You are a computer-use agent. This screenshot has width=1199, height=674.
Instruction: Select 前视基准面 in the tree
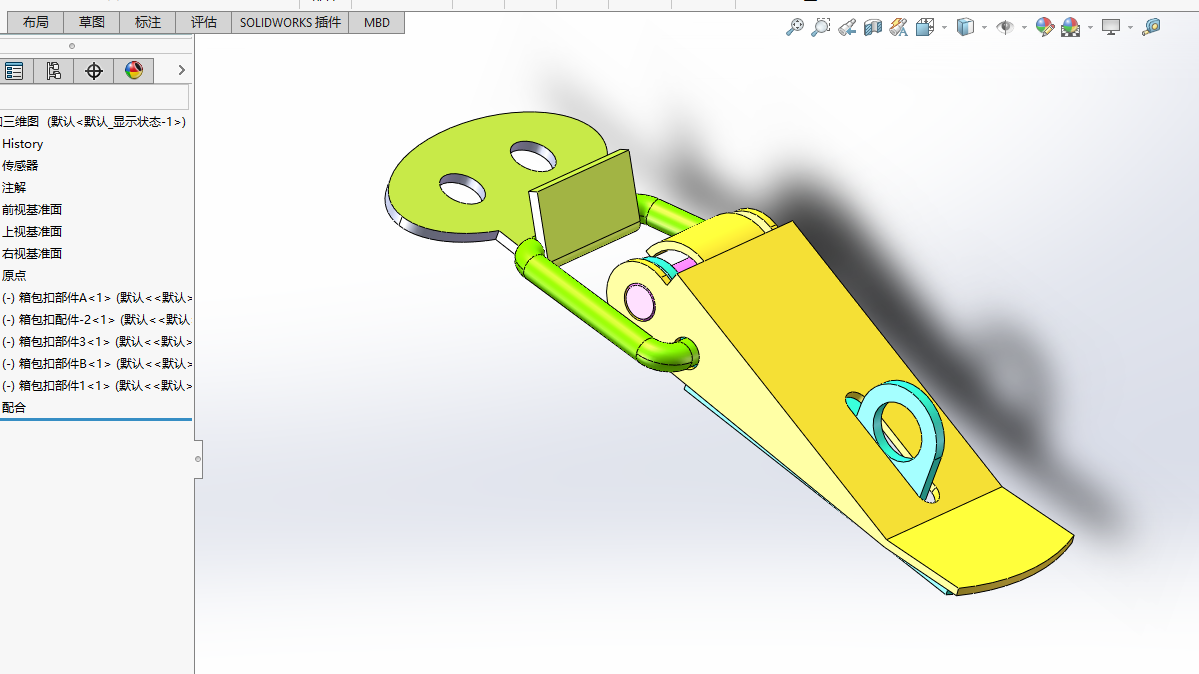click(32, 210)
